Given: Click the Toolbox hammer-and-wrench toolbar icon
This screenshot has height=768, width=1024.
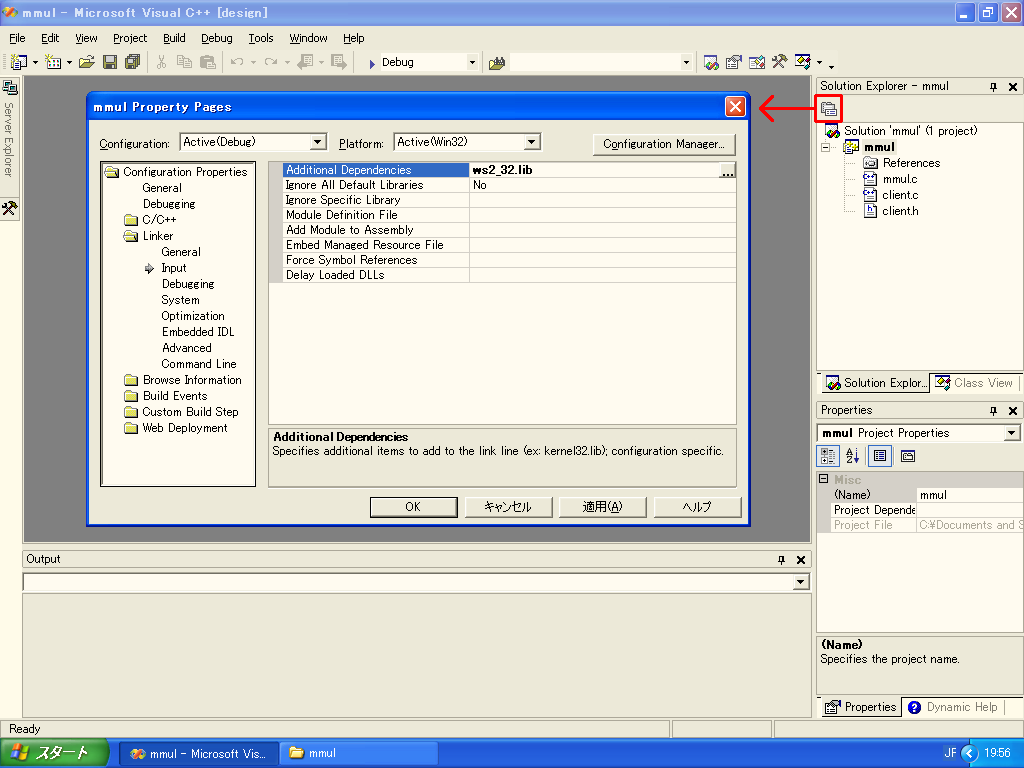Looking at the screenshot, I should 780,62.
